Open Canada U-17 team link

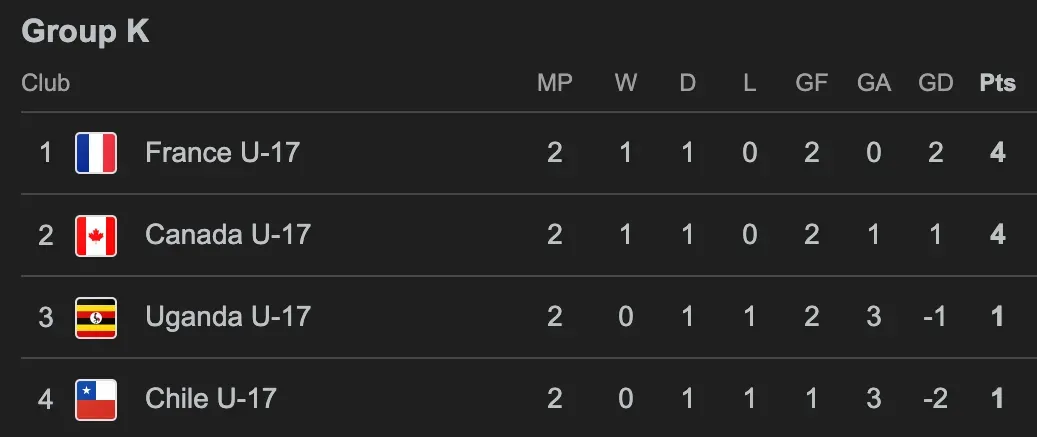pyautogui.click(x=228, y=235)
